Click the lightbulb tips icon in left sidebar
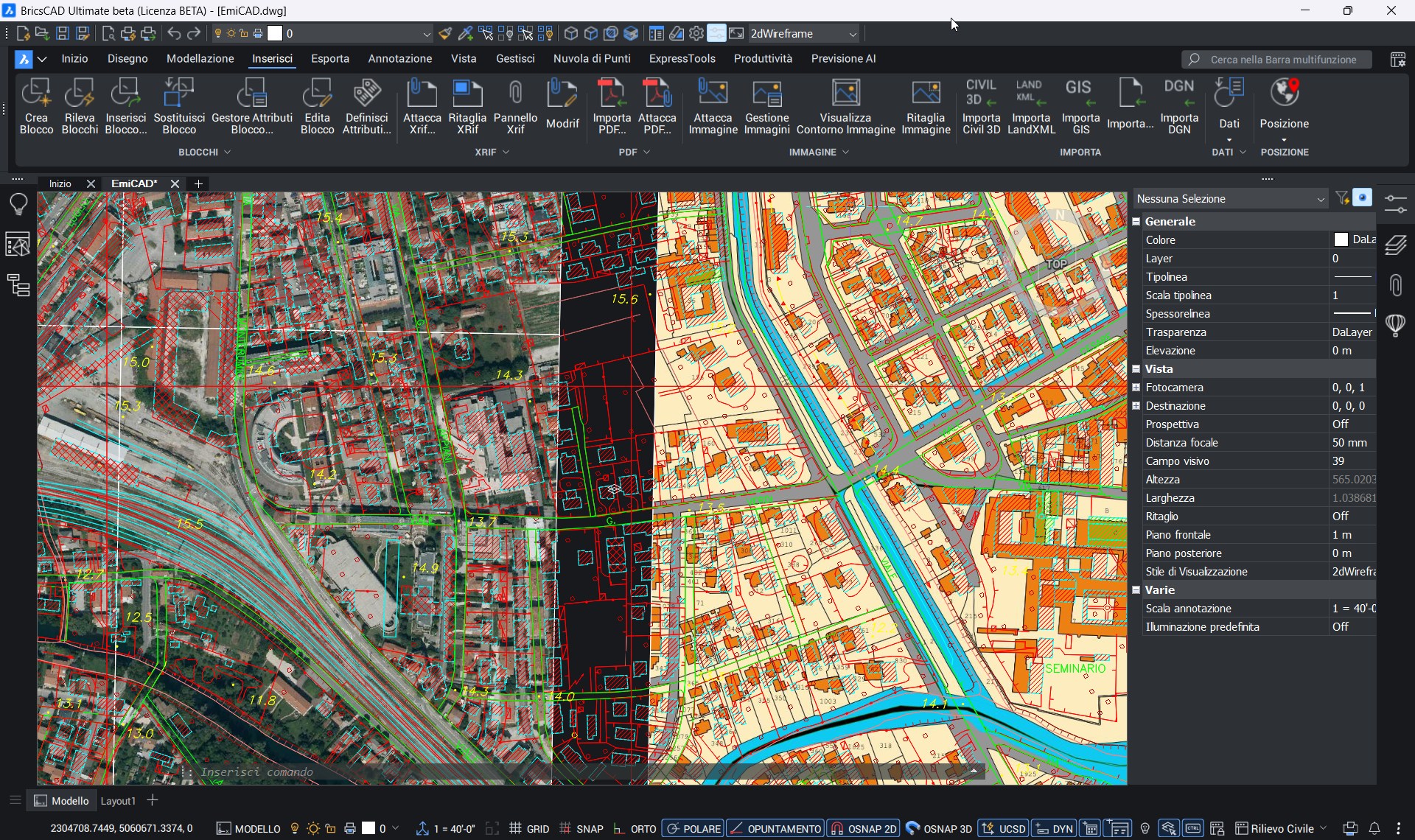Screen dimensions: 1415x840 click(18, 204)
